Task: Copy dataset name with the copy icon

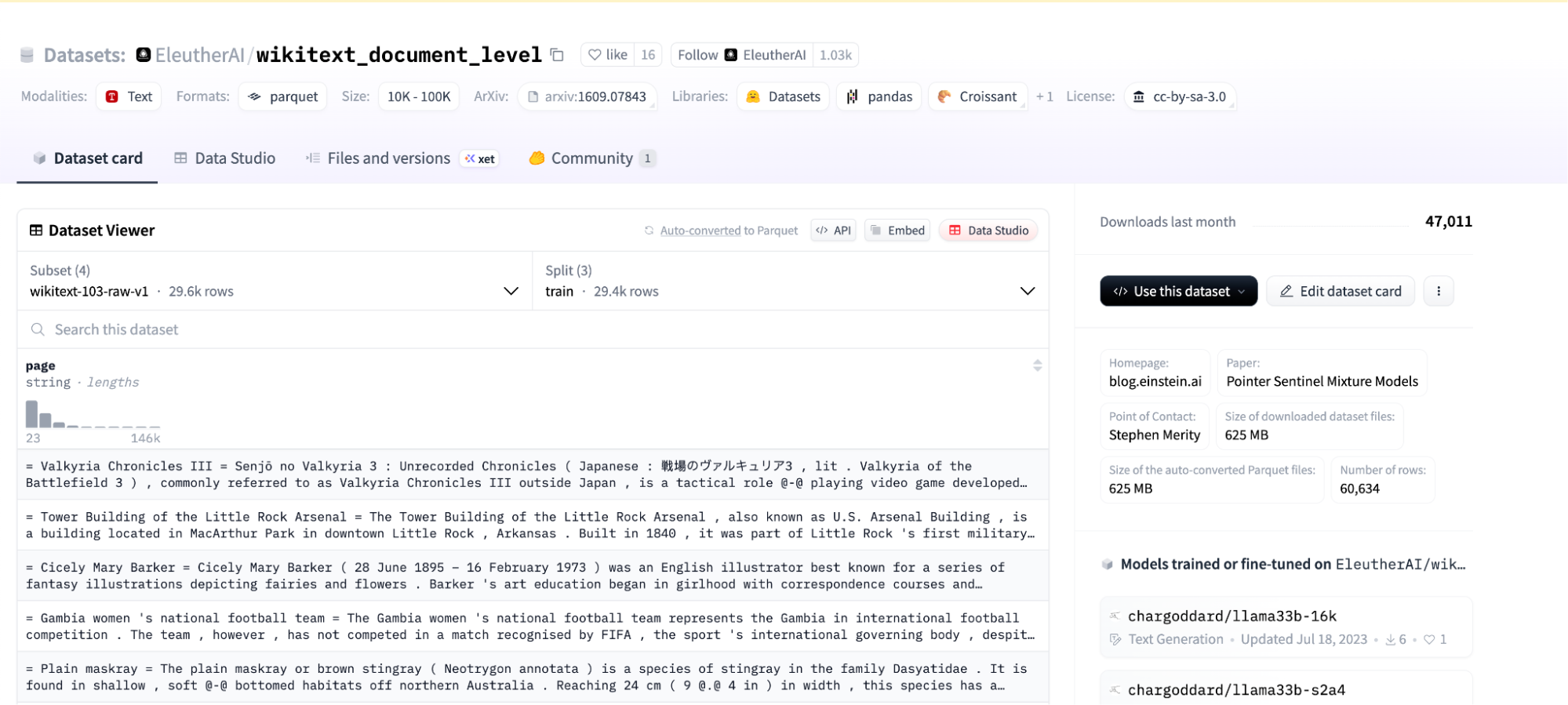Action: [557, 55]
